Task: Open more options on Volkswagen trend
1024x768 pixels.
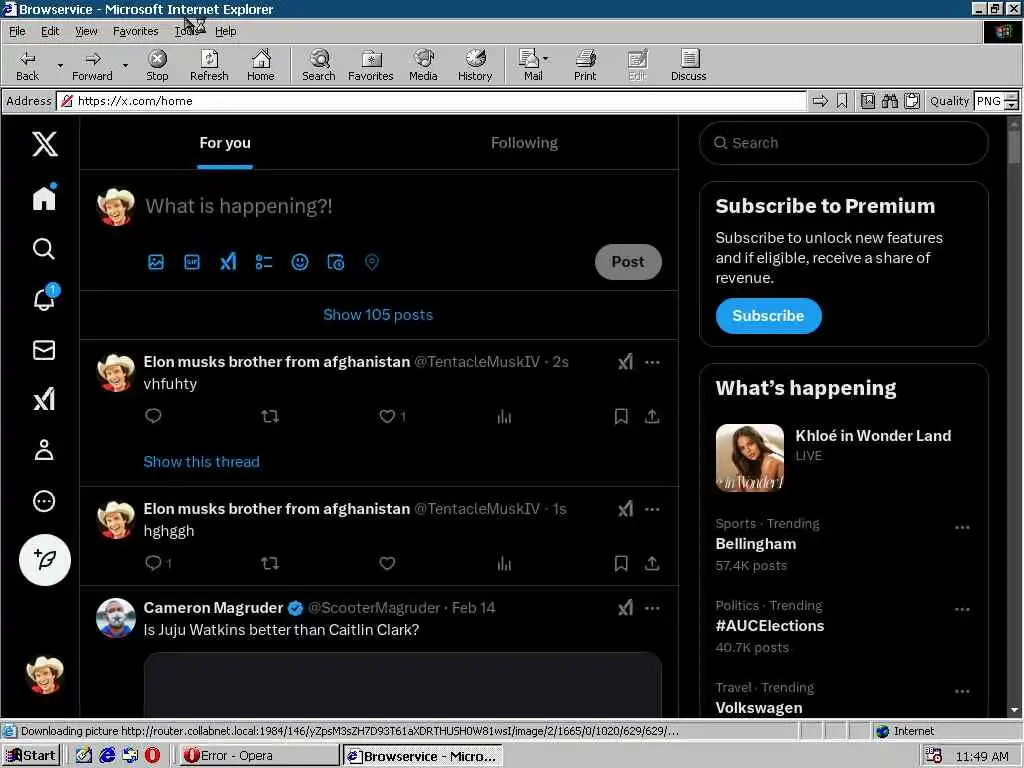Action: [962, 692]
